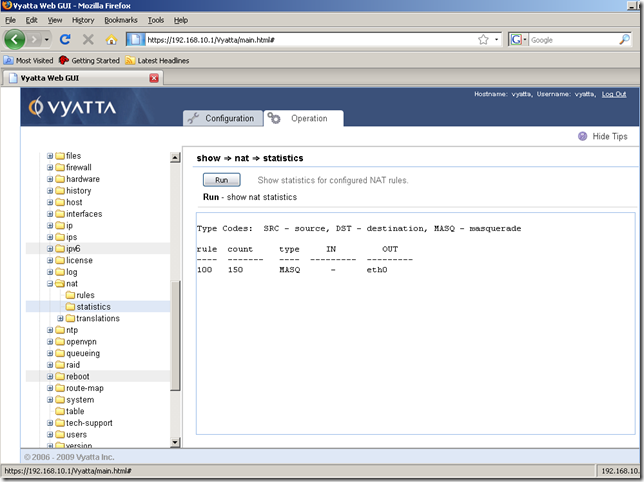Expand the interfaces tree node
This screenshot has width=644, height=482.
[x=50, y=214]
